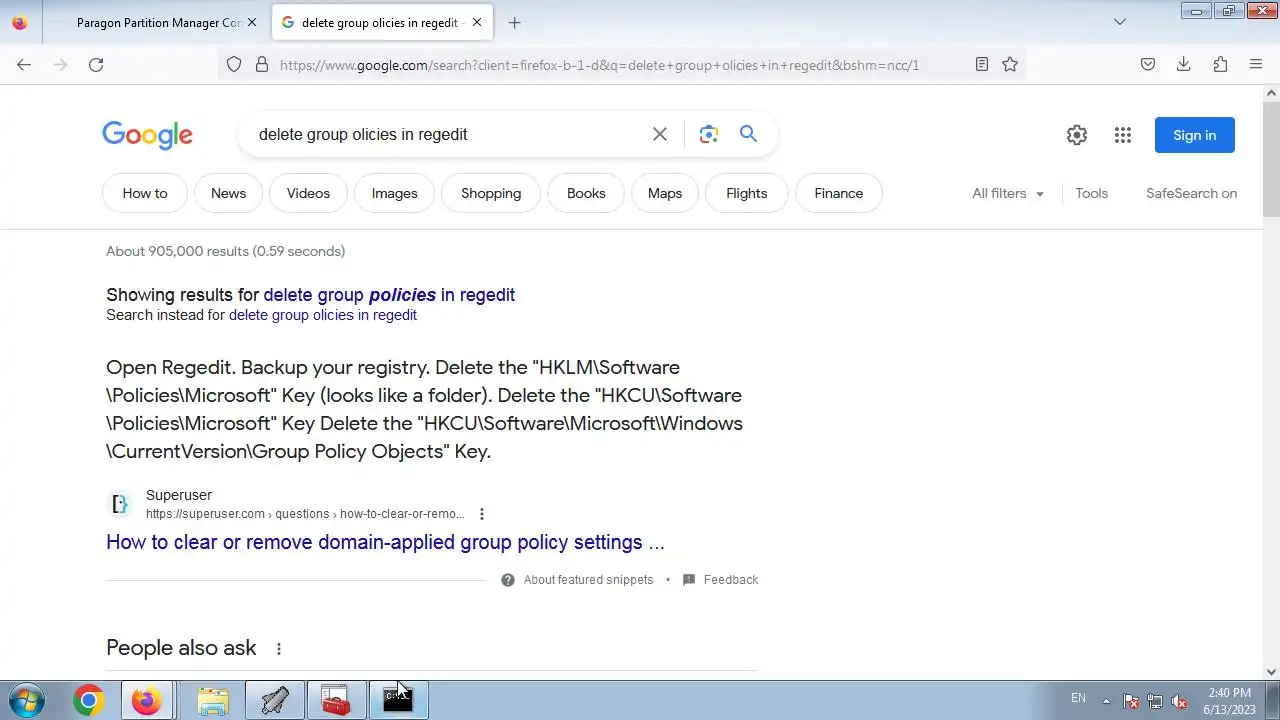Select the Finance filter chip

[839, 193]
